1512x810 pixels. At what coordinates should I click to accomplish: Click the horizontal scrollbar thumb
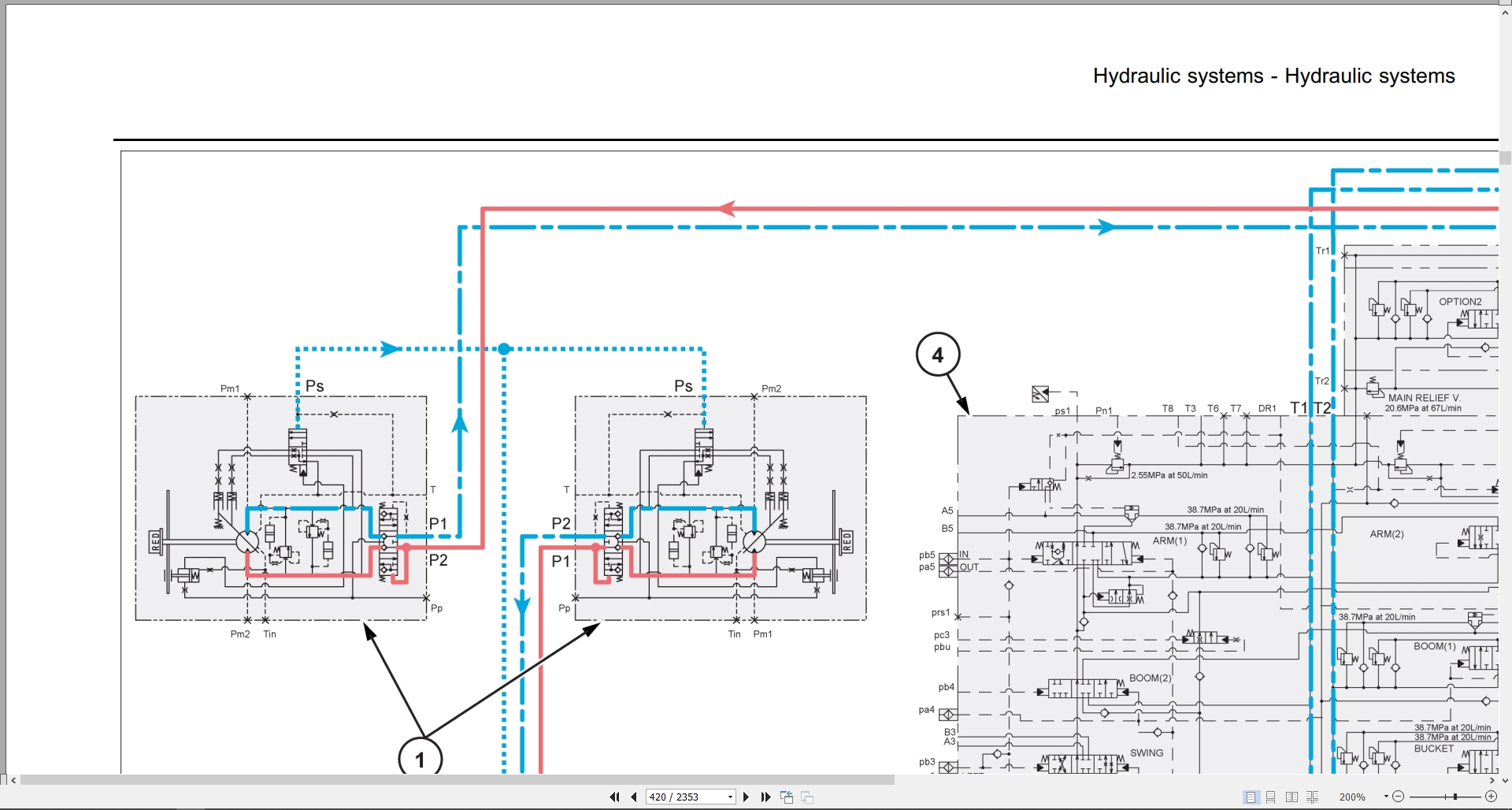click(457, 780)
